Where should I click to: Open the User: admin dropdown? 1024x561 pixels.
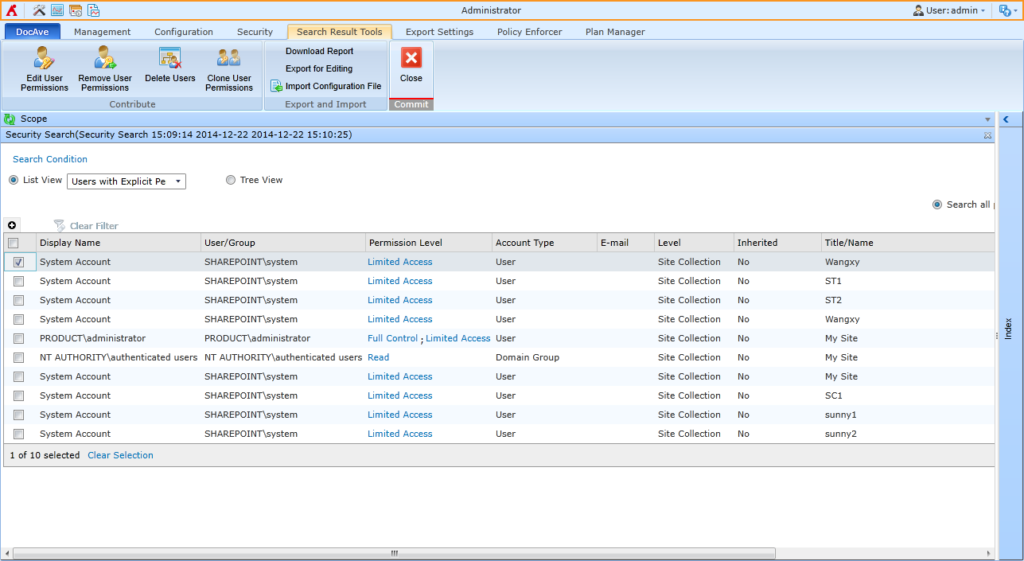coord(949,10)
